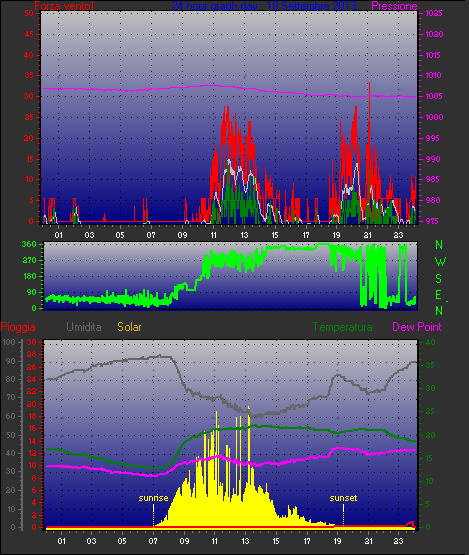Select the Pioggia legend label
Screen dimensions: 469x555
18,327
